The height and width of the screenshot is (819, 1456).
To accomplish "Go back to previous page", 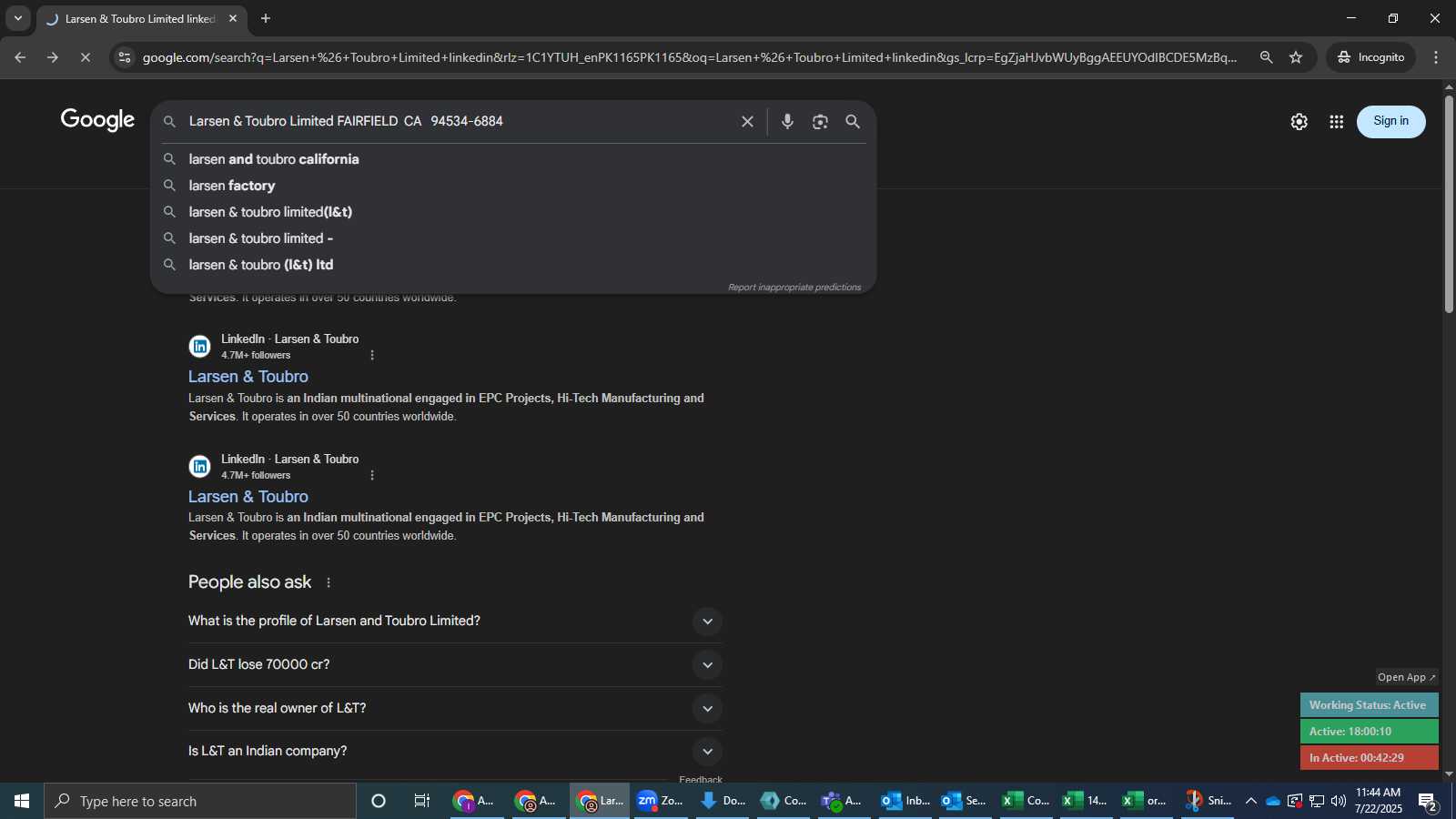I will (x=19, y=57).
